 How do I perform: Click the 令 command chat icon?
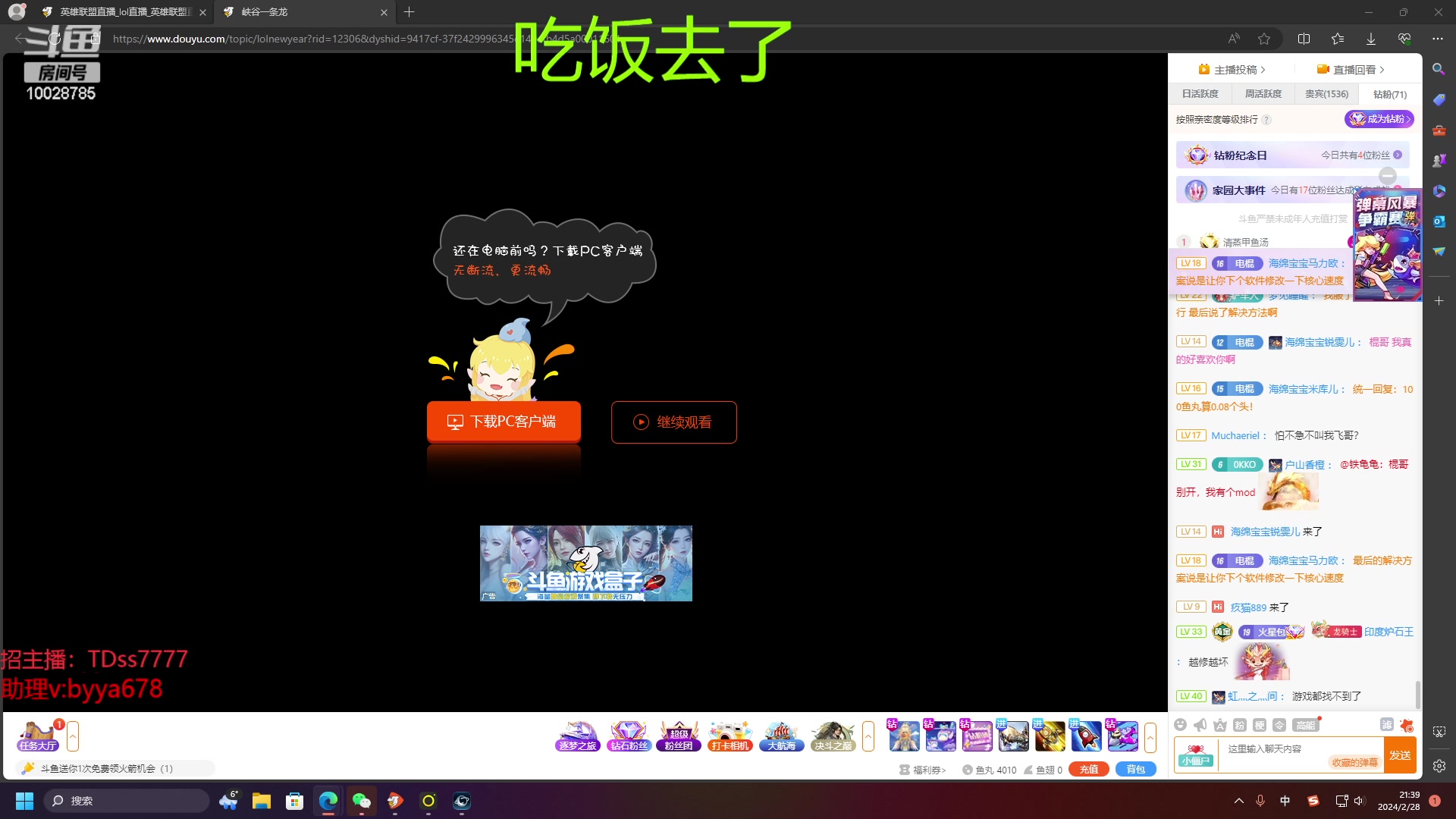[1279, 725]
